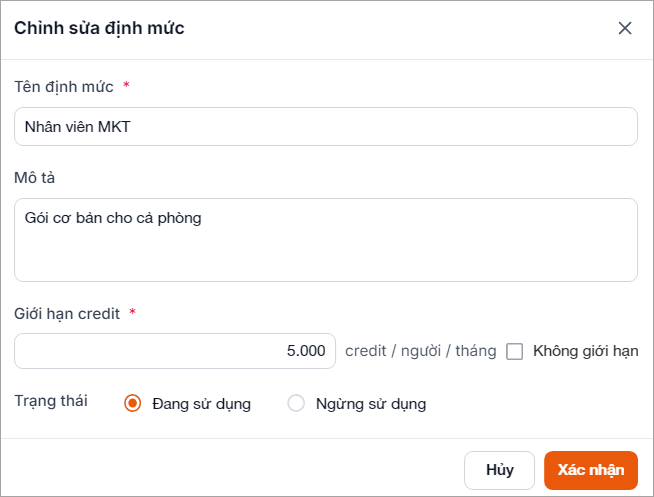Click the Mô tả field label
The height and width of the screenshot is (497, 654).
35,177
